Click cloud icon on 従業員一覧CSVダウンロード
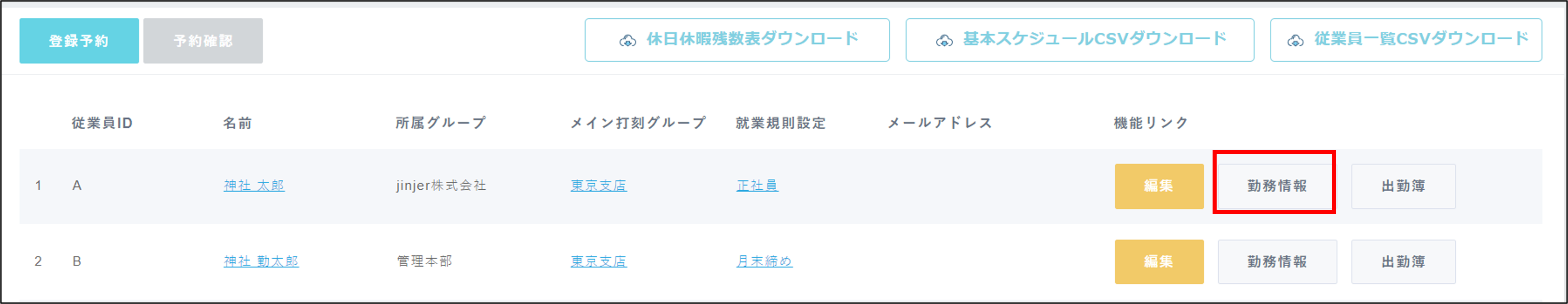 point(1295,41)
